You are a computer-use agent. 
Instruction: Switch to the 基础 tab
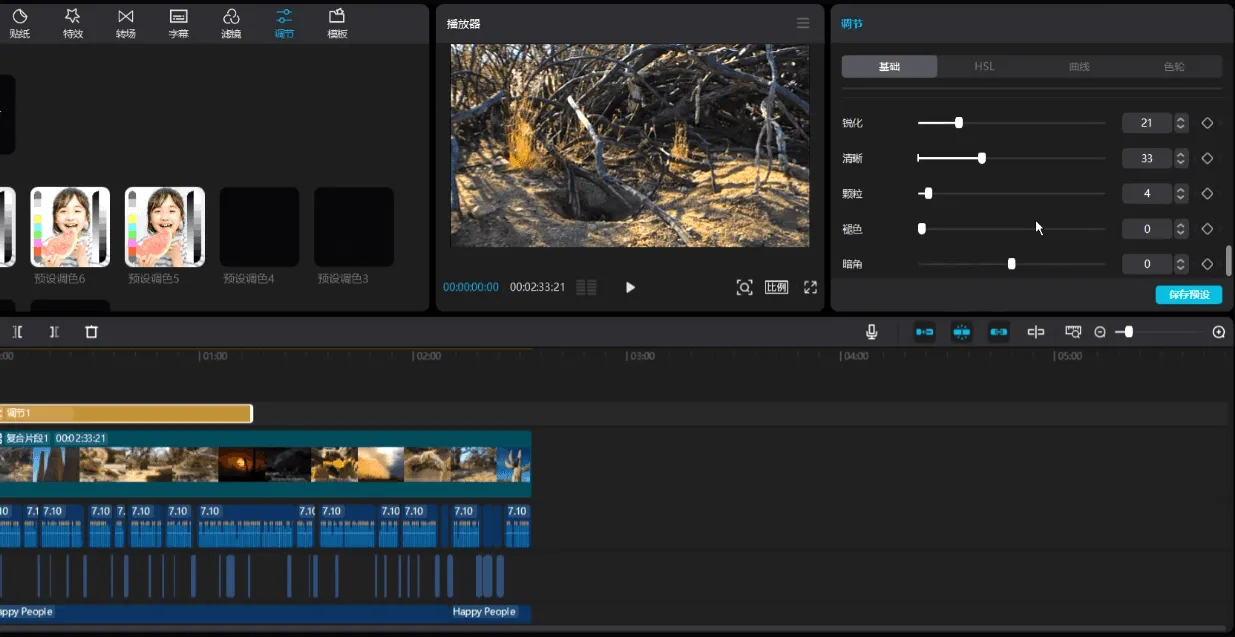click(889, 67)
